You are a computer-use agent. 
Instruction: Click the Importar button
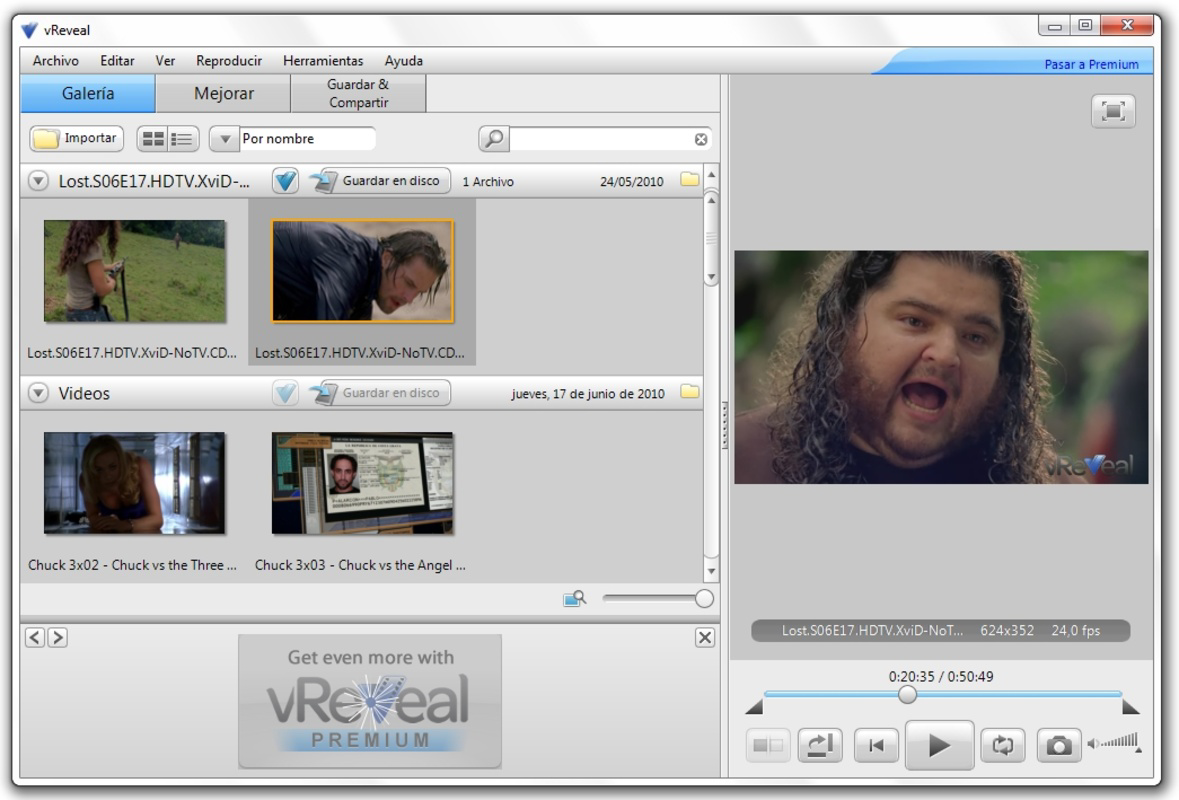point(77,138)
